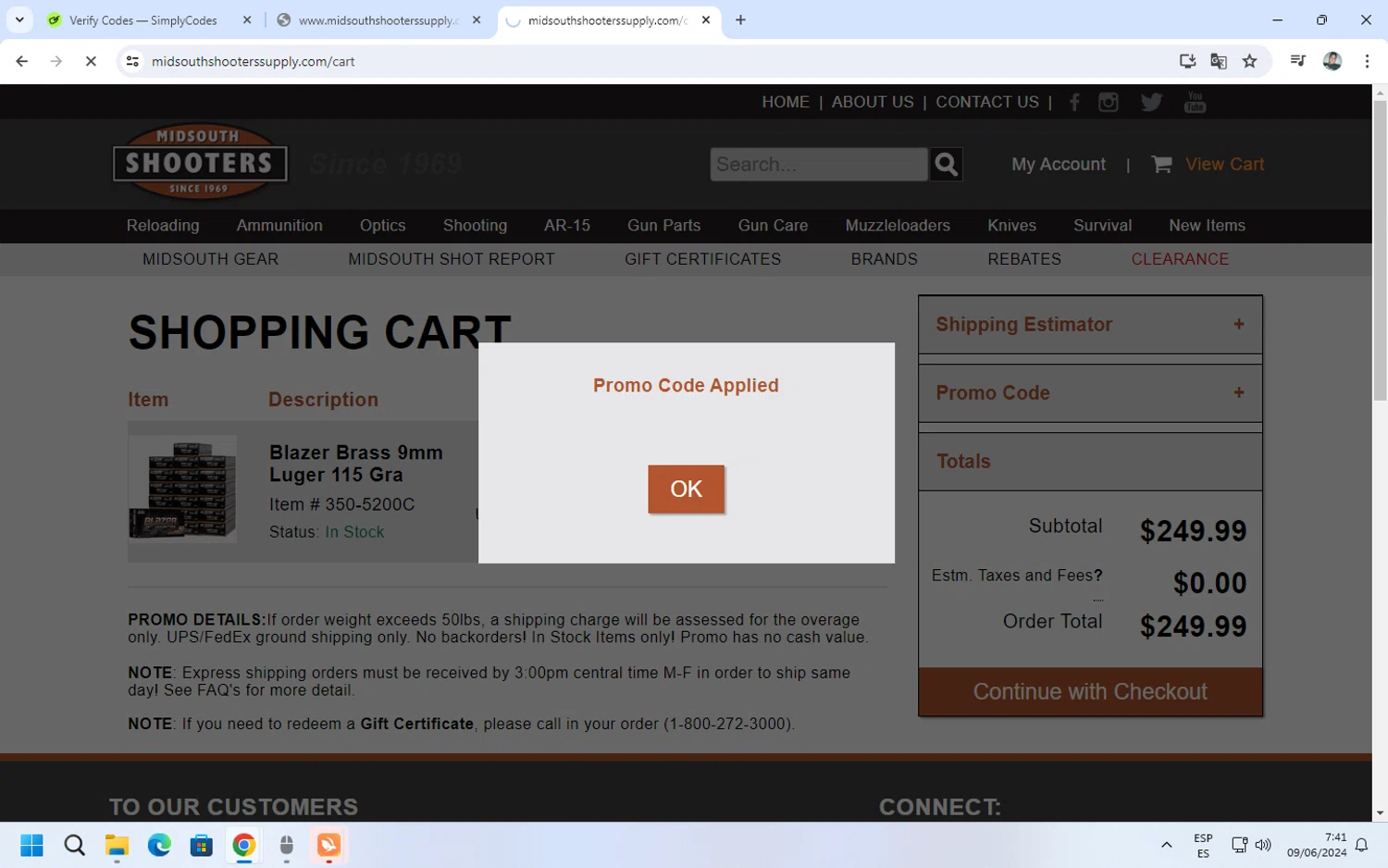Open Windows taskbar search
Image resolution: width=1388 pixels, height=868 pixels.
click(x=75, y=845)
